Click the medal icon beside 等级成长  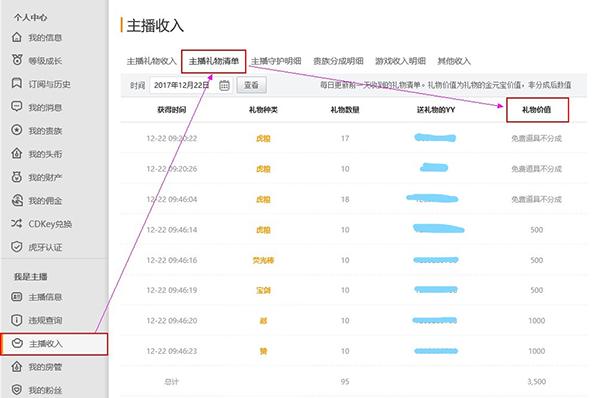point(16,60)
